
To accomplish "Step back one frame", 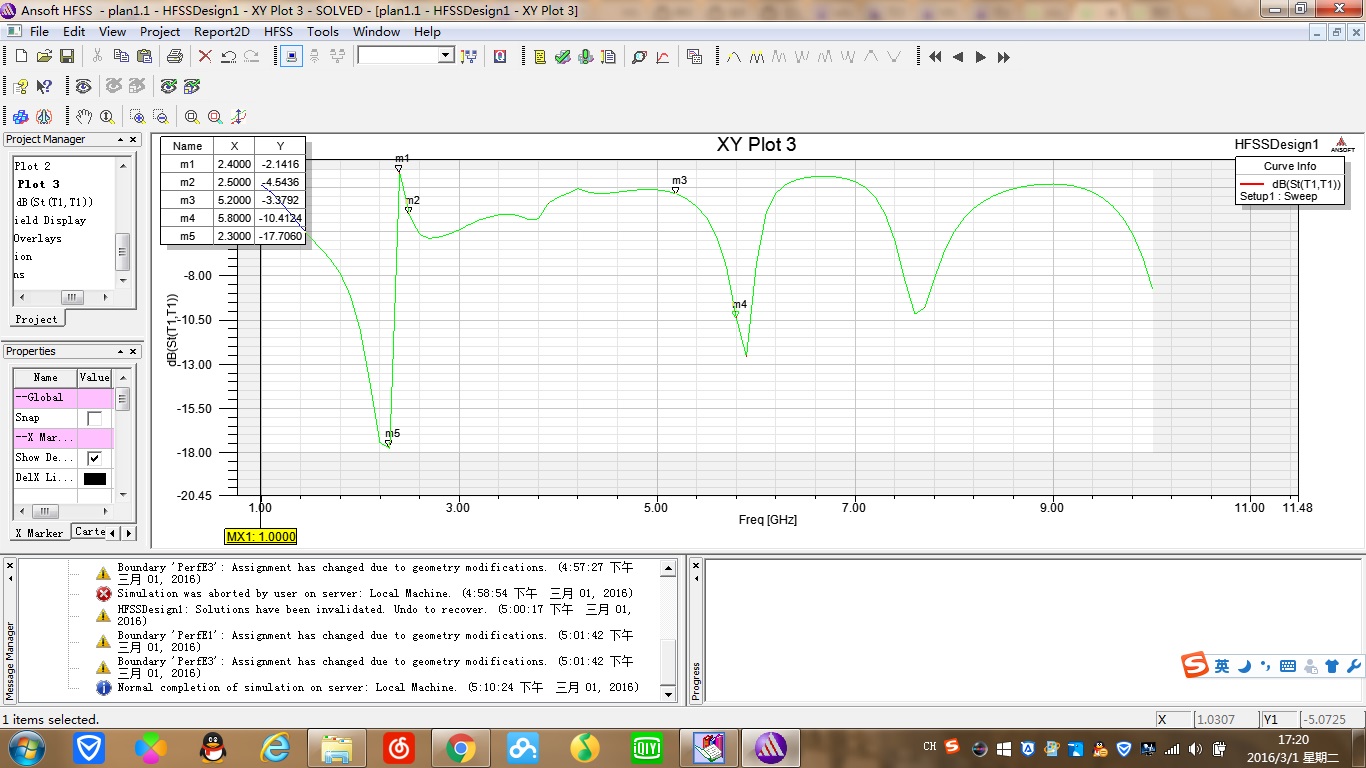I will (x=958, y=57).
